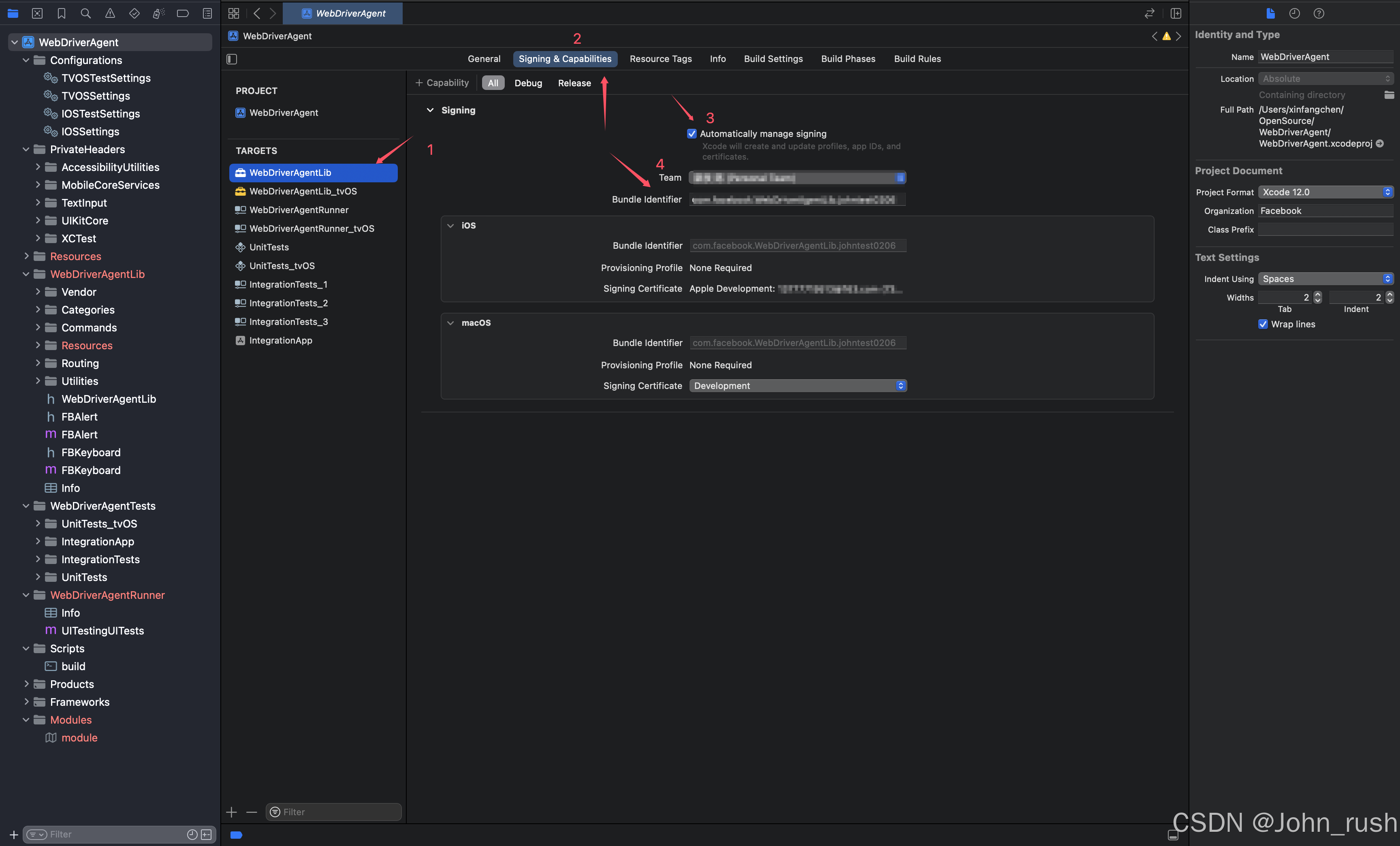The image size is (1400, 846).
Task: Go back in editor history
Action: click(x=257, y=13)
